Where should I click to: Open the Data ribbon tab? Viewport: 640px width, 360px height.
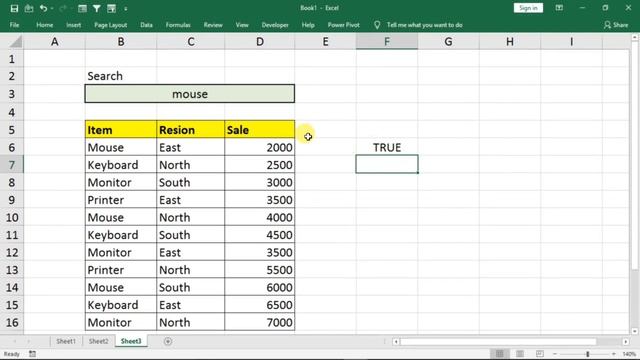point(146,25)
